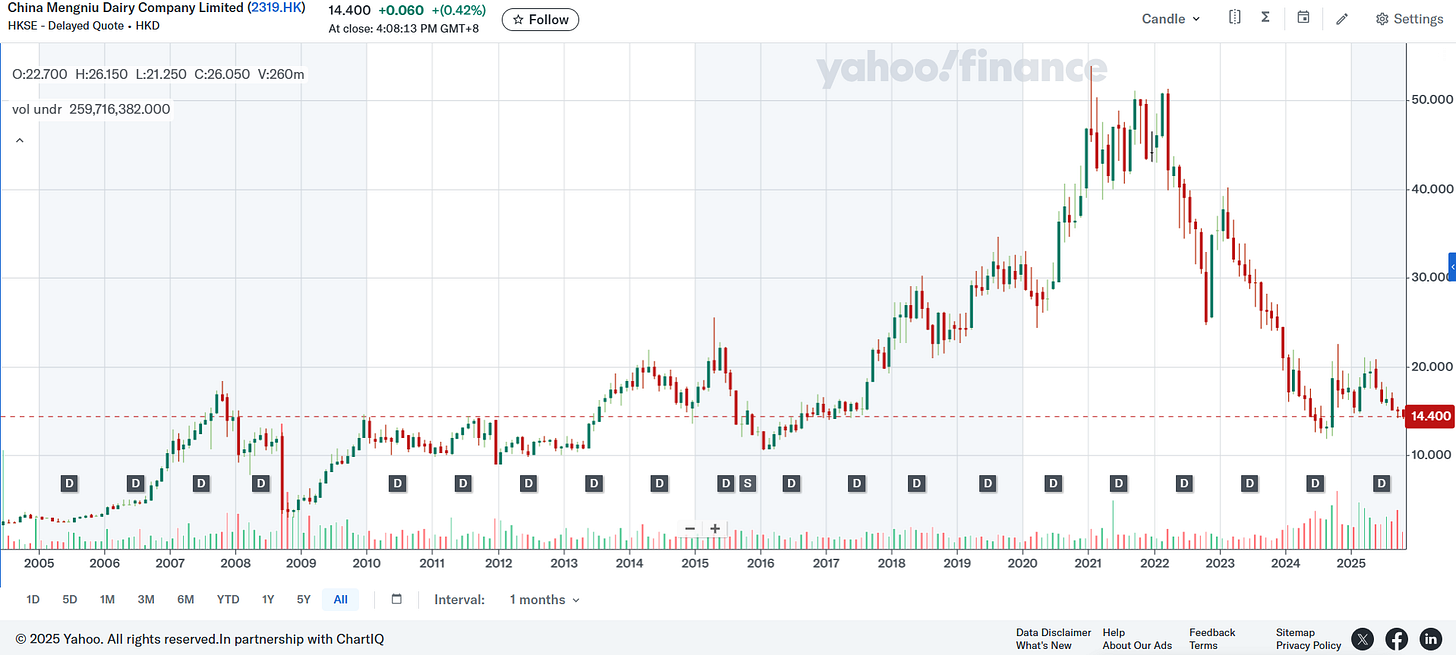Choose the YTD range
The height and width of the screenshot is (655, 1456).
(x=228, y=600)
